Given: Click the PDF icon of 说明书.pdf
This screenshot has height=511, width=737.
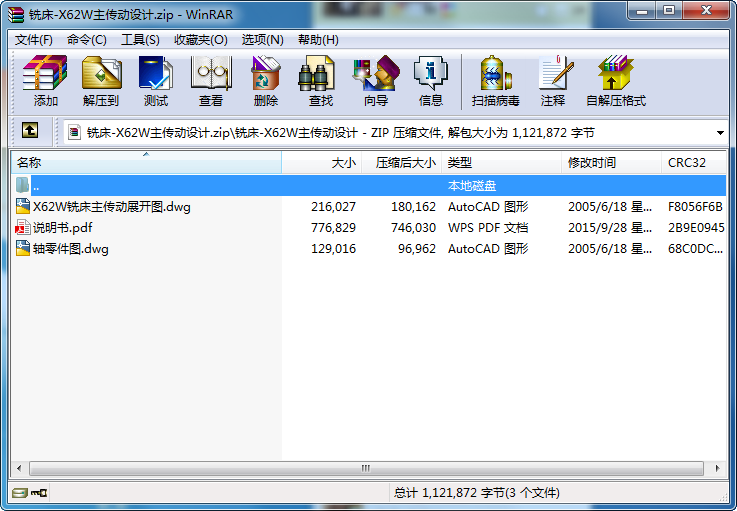Looking at the screenshot, I should point(23,227).
